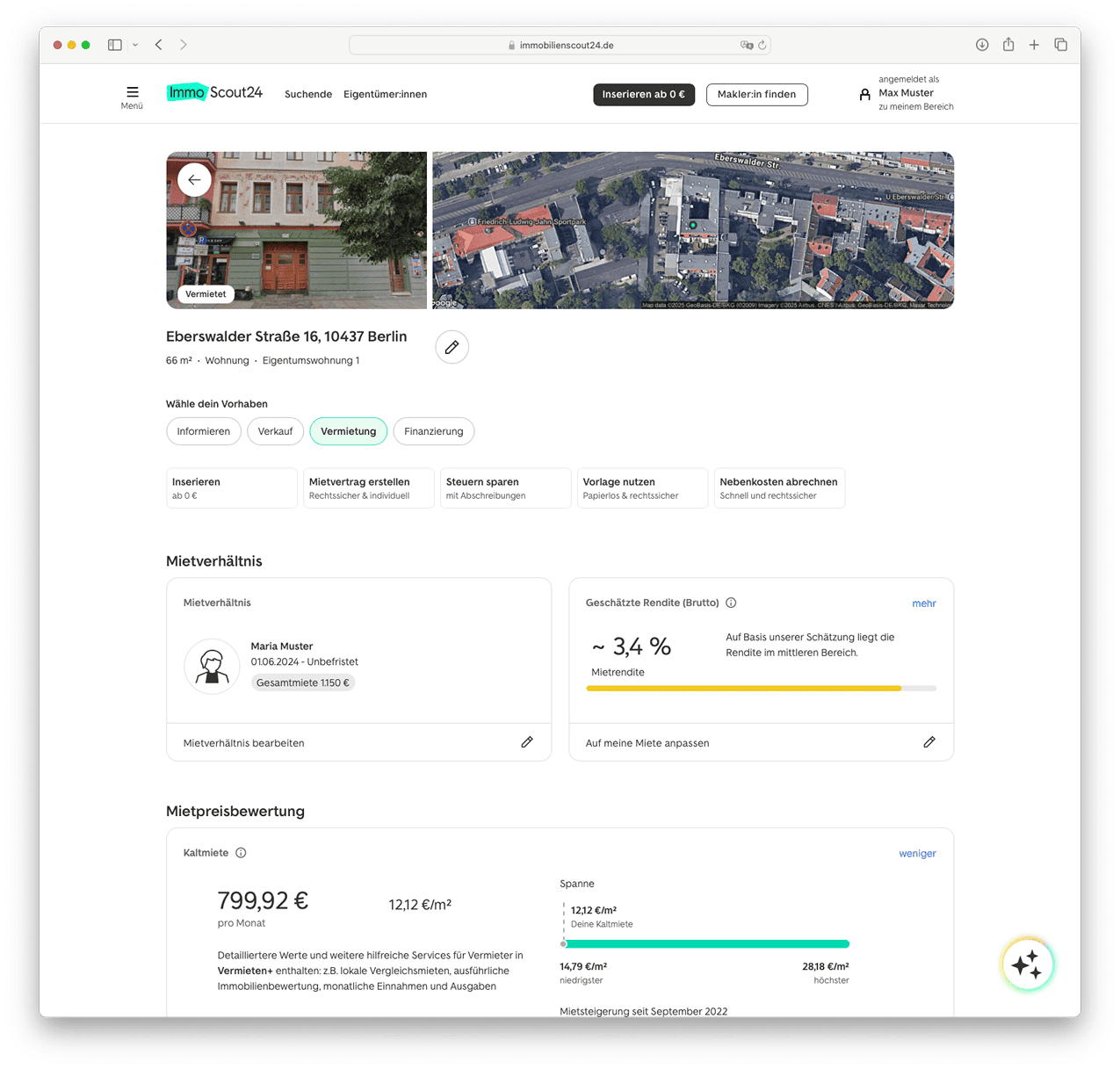Open the hamburger Menü icon
Image resolution: width=1120 pixels, height=1069 pixels.
(x=132, y=92)
